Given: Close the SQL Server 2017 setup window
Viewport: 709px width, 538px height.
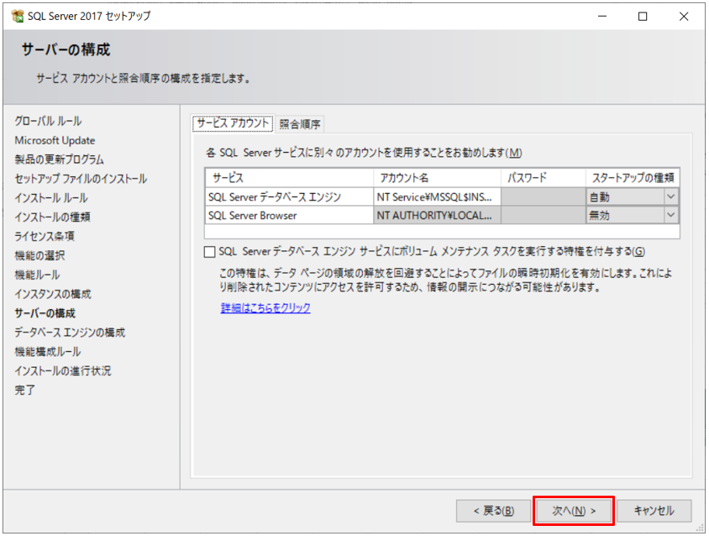Looking at the screenshot, I should pos(684,17).
